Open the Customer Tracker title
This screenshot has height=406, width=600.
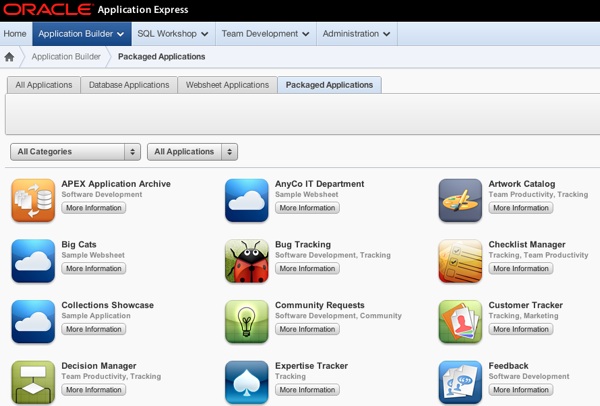(526, 305)
